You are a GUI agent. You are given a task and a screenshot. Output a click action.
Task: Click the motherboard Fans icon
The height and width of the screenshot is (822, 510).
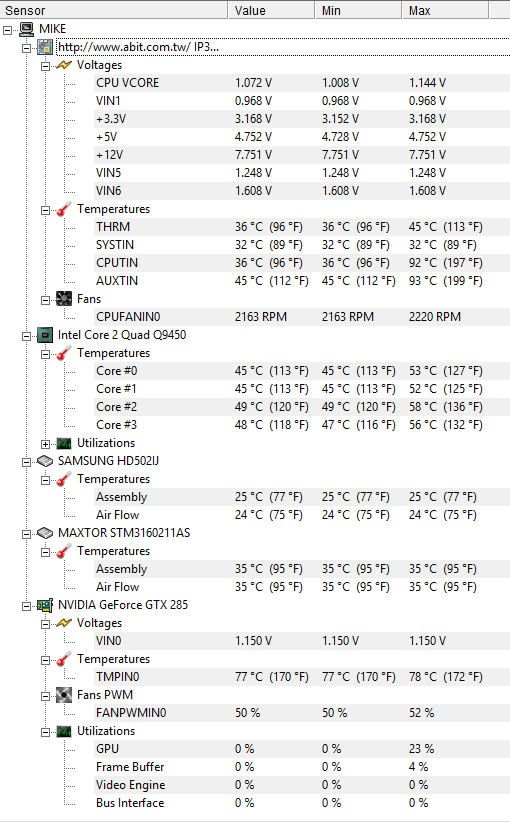64,299
